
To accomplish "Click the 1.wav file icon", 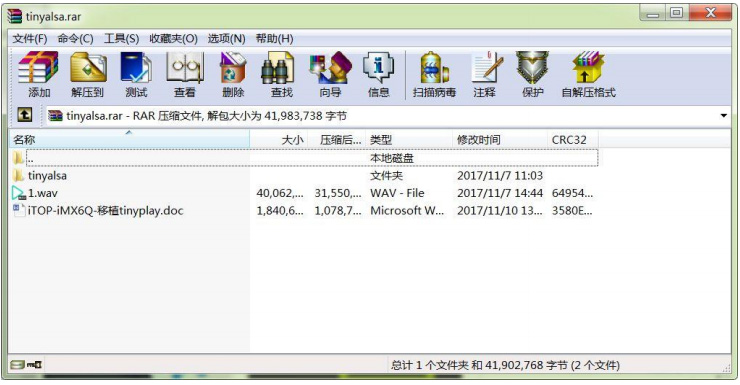I will pyautogui.click(x=18, y=193).
